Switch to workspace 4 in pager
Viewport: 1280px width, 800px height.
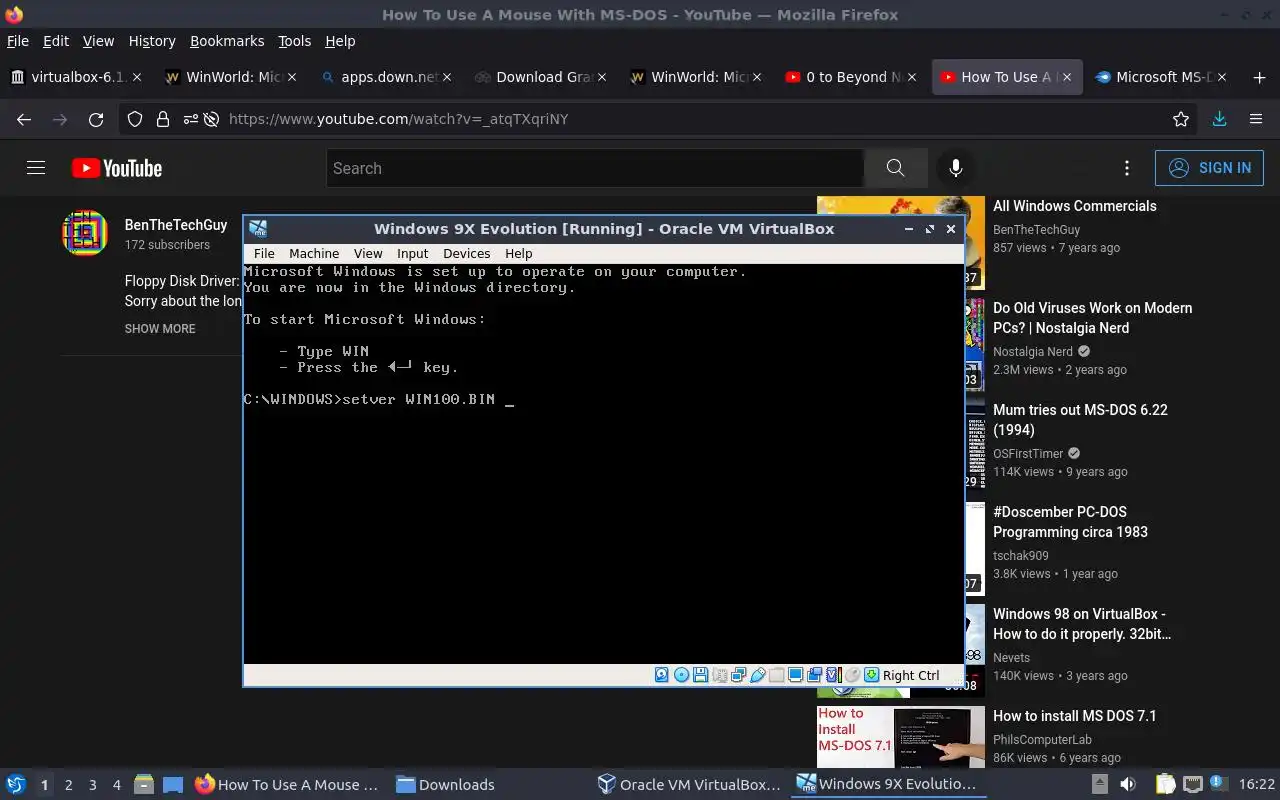tap(117, 785)
